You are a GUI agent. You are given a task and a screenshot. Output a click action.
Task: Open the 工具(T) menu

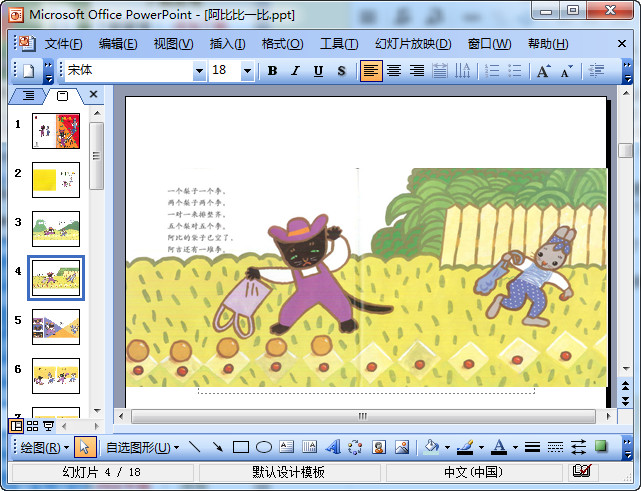tap(339, 44)
